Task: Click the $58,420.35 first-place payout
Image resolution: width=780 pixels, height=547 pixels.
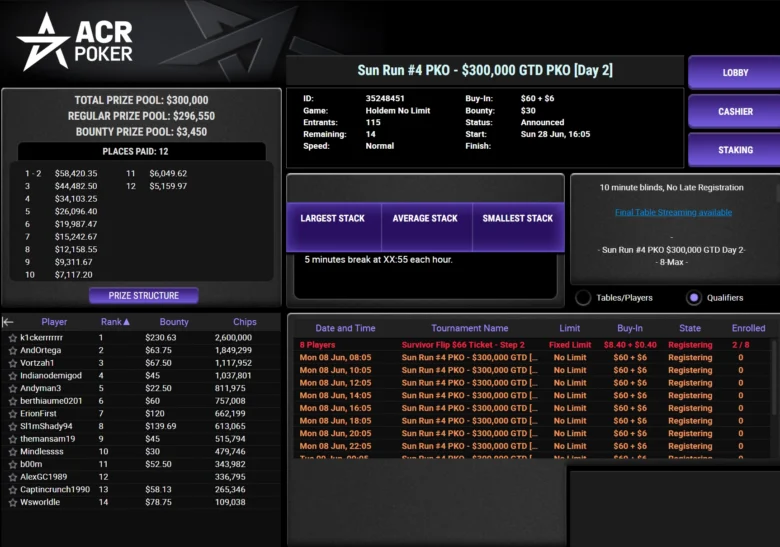Action: coord(76,174)
